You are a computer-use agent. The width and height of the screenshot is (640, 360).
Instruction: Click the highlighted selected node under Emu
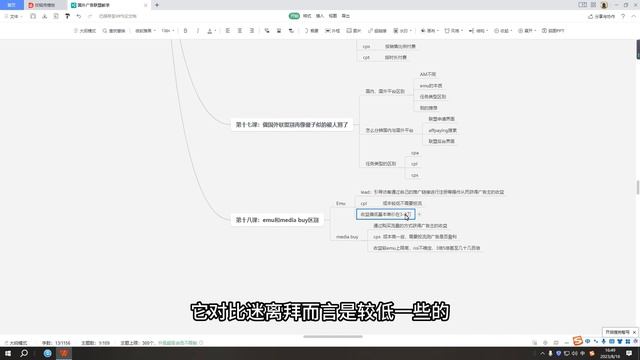[385, 214]
